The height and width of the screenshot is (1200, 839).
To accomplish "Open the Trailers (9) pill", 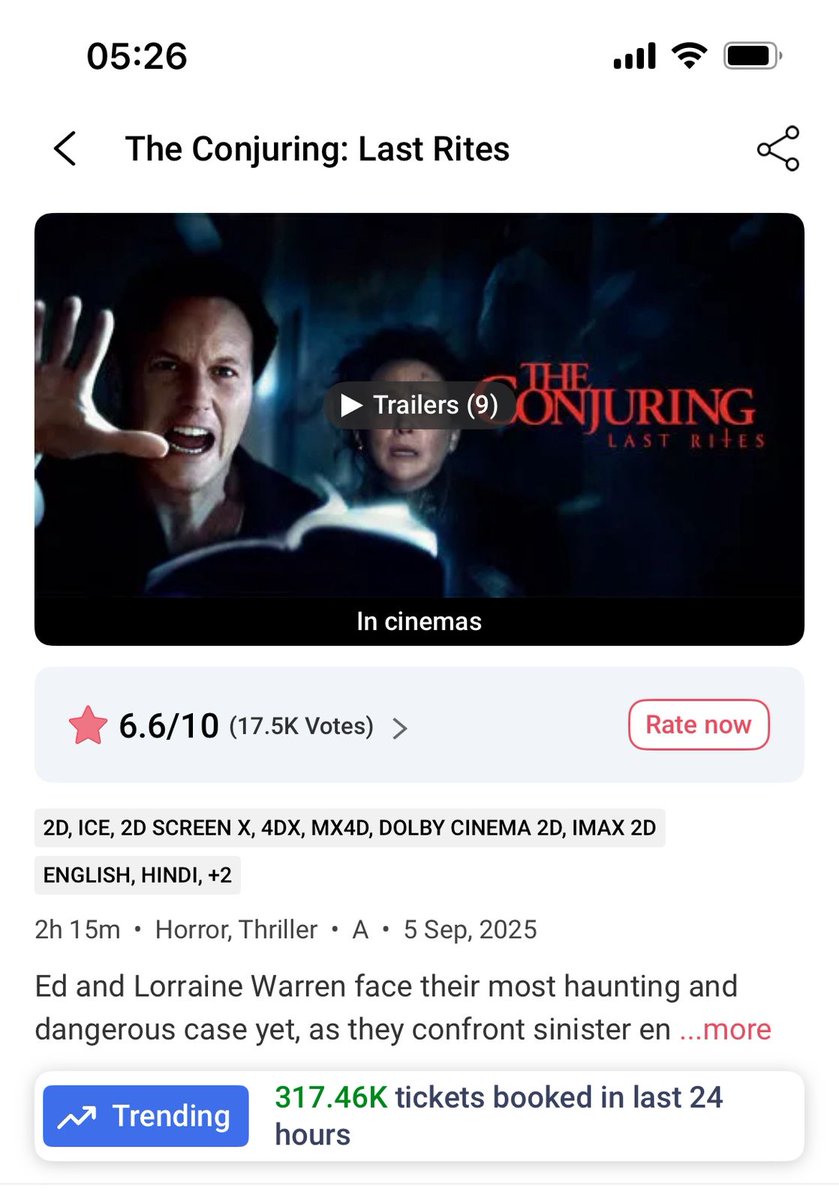I will (x=419, y=405).
